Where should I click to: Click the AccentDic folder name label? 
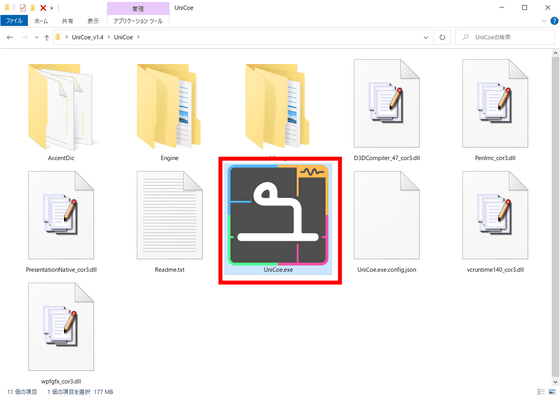[61, 158]
